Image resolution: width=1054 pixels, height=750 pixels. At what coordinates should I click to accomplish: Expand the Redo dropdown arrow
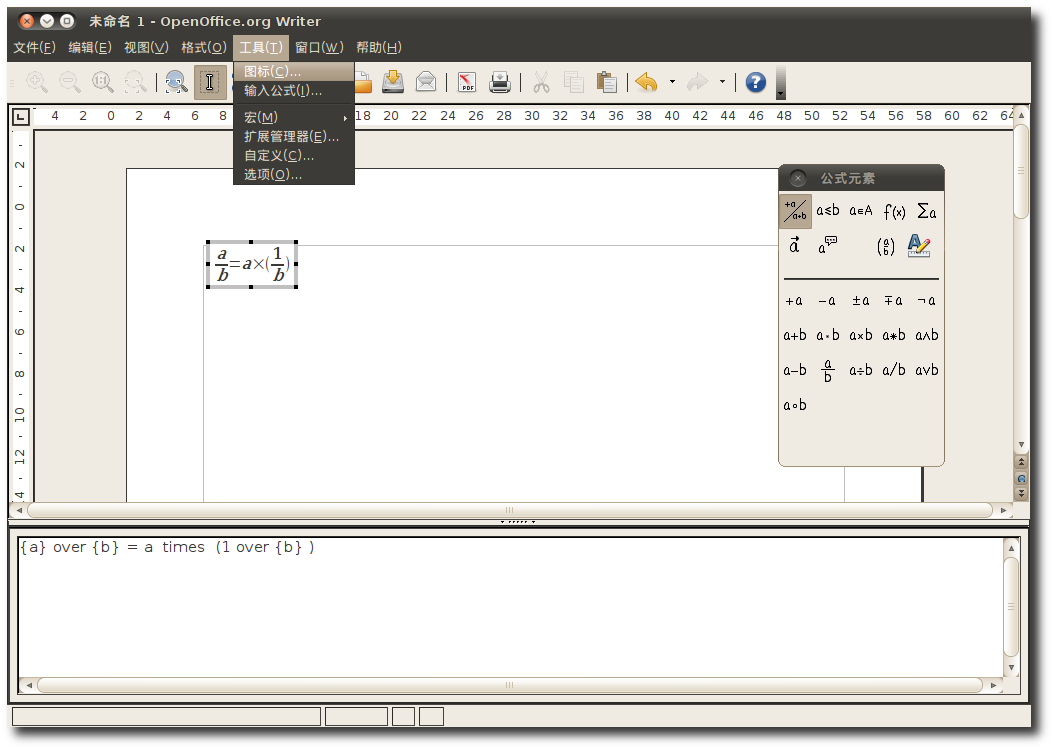click(722, 82)
